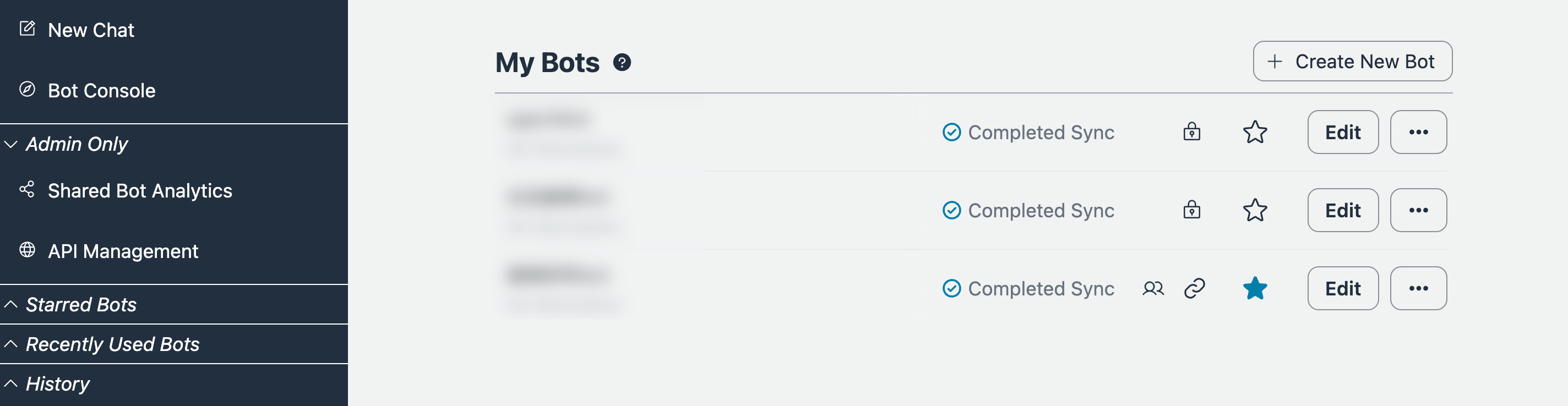Star the second bot in the list
Screen dimensions: 1568x406
click(x=1255, y=210)
